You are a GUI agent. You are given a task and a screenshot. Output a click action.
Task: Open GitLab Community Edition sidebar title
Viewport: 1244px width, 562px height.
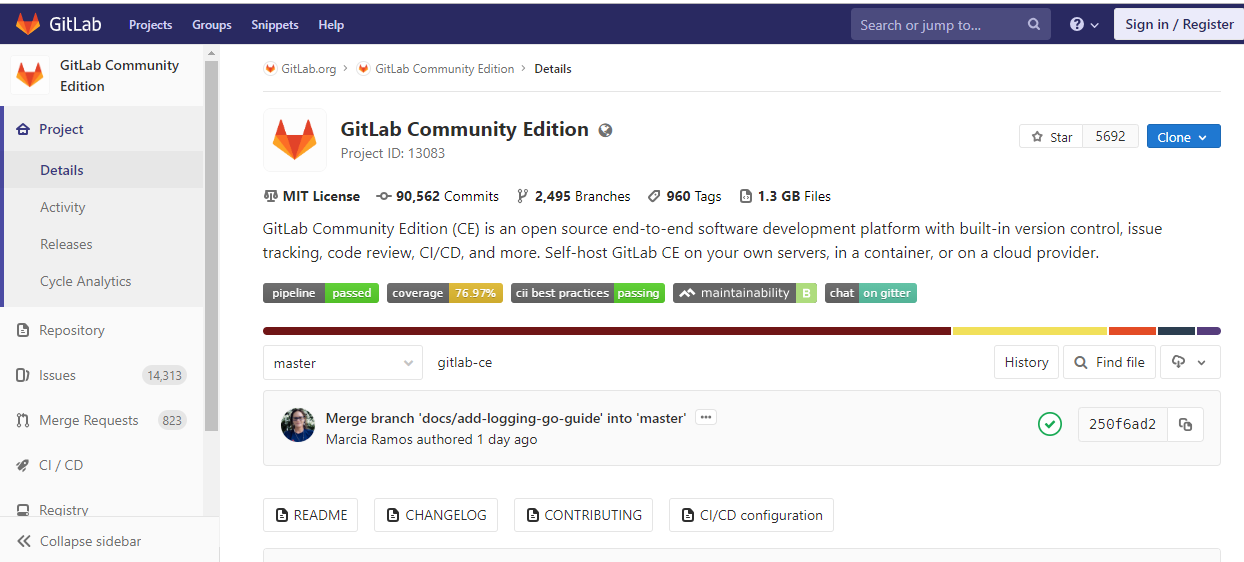click(119, 75)
